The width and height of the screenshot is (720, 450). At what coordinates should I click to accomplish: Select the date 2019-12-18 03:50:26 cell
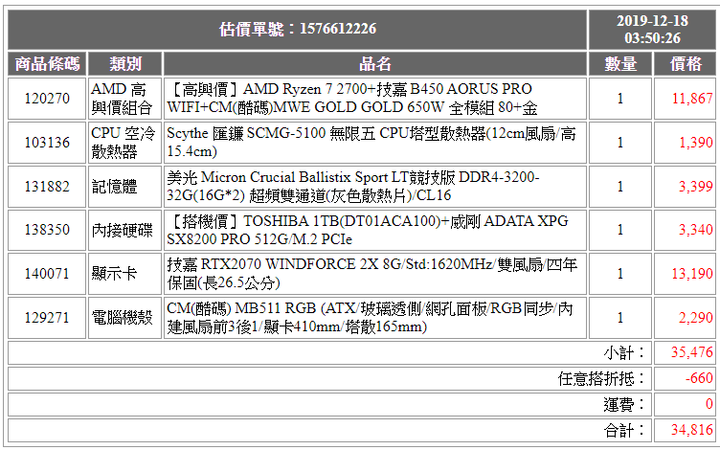(x=652, y=29)
